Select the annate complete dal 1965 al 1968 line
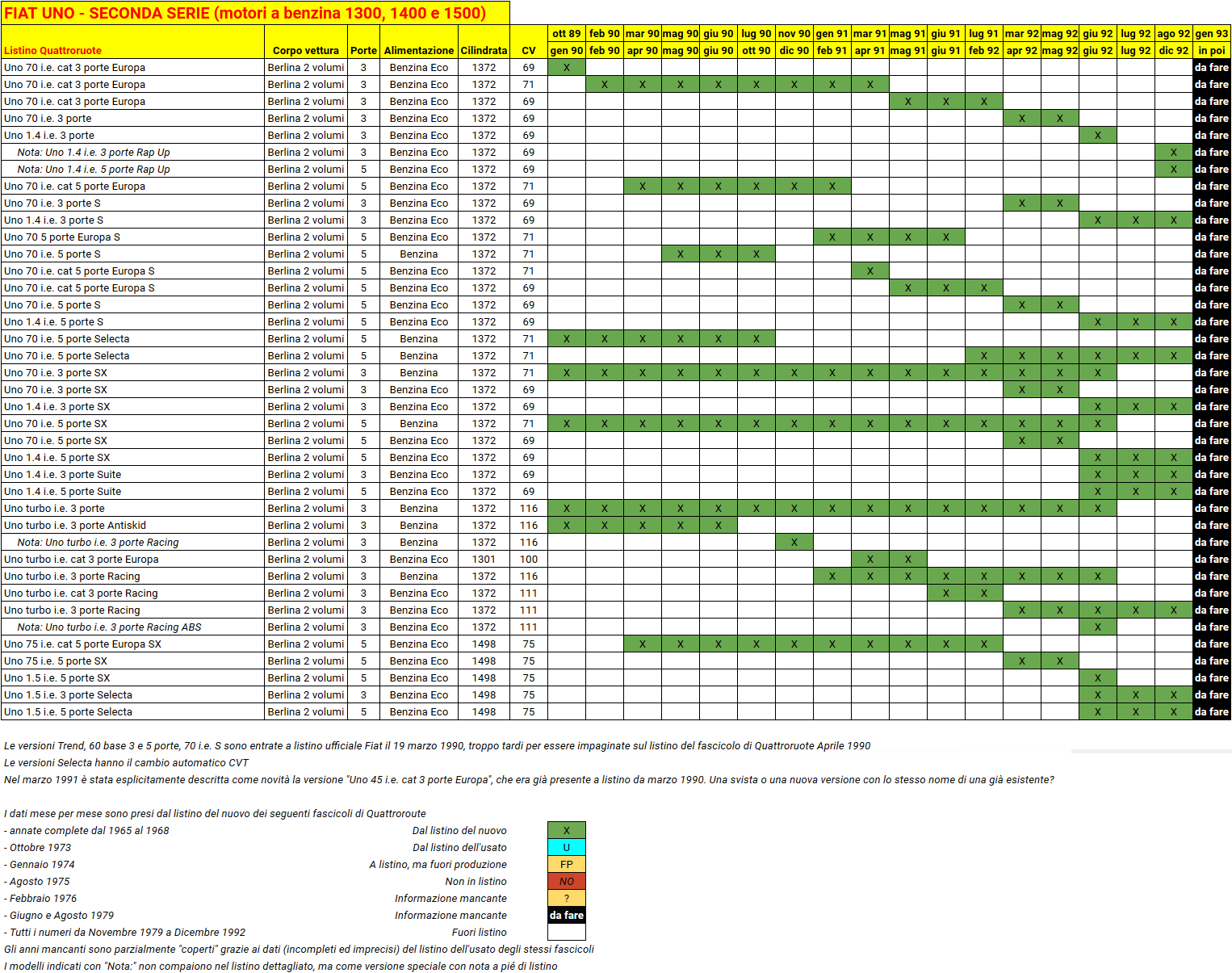The width and height of the screenshot is (1232, 973). coord(86,830)
